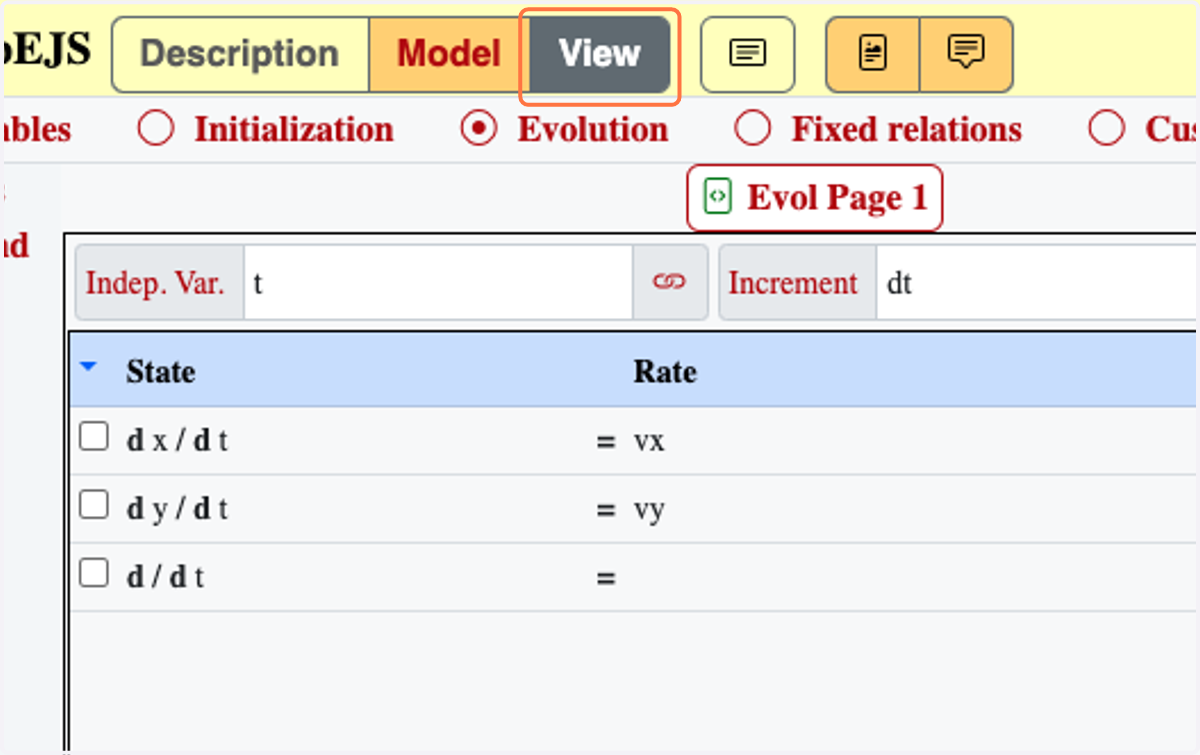Switch to the View tab
This screenshot has height=755, width=1200.
point(600,54)
